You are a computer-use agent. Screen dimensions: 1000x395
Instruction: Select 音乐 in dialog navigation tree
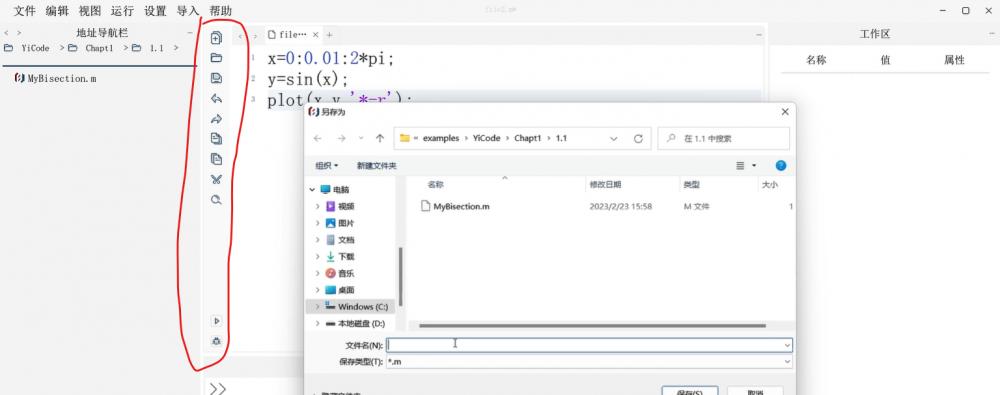(346, 273)
